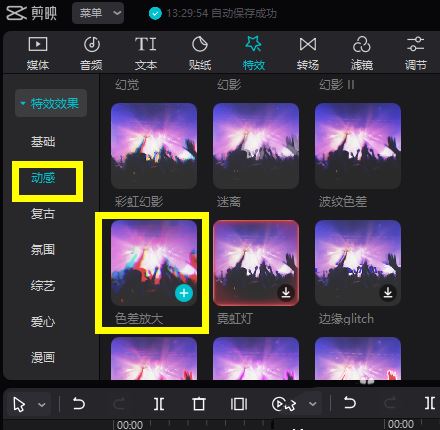
Task: Preview the 波纹色差 effect thumbnail
Action: 358,146
